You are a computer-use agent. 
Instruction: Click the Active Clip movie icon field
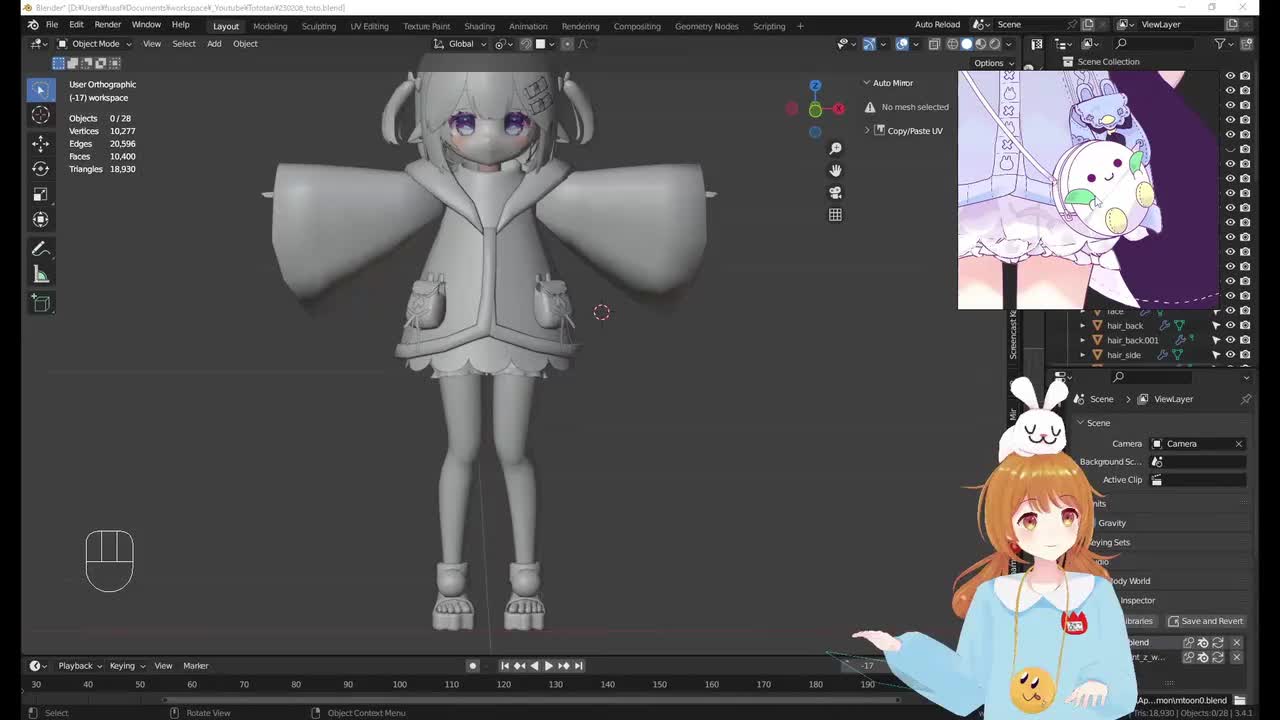pos(1200,480)
